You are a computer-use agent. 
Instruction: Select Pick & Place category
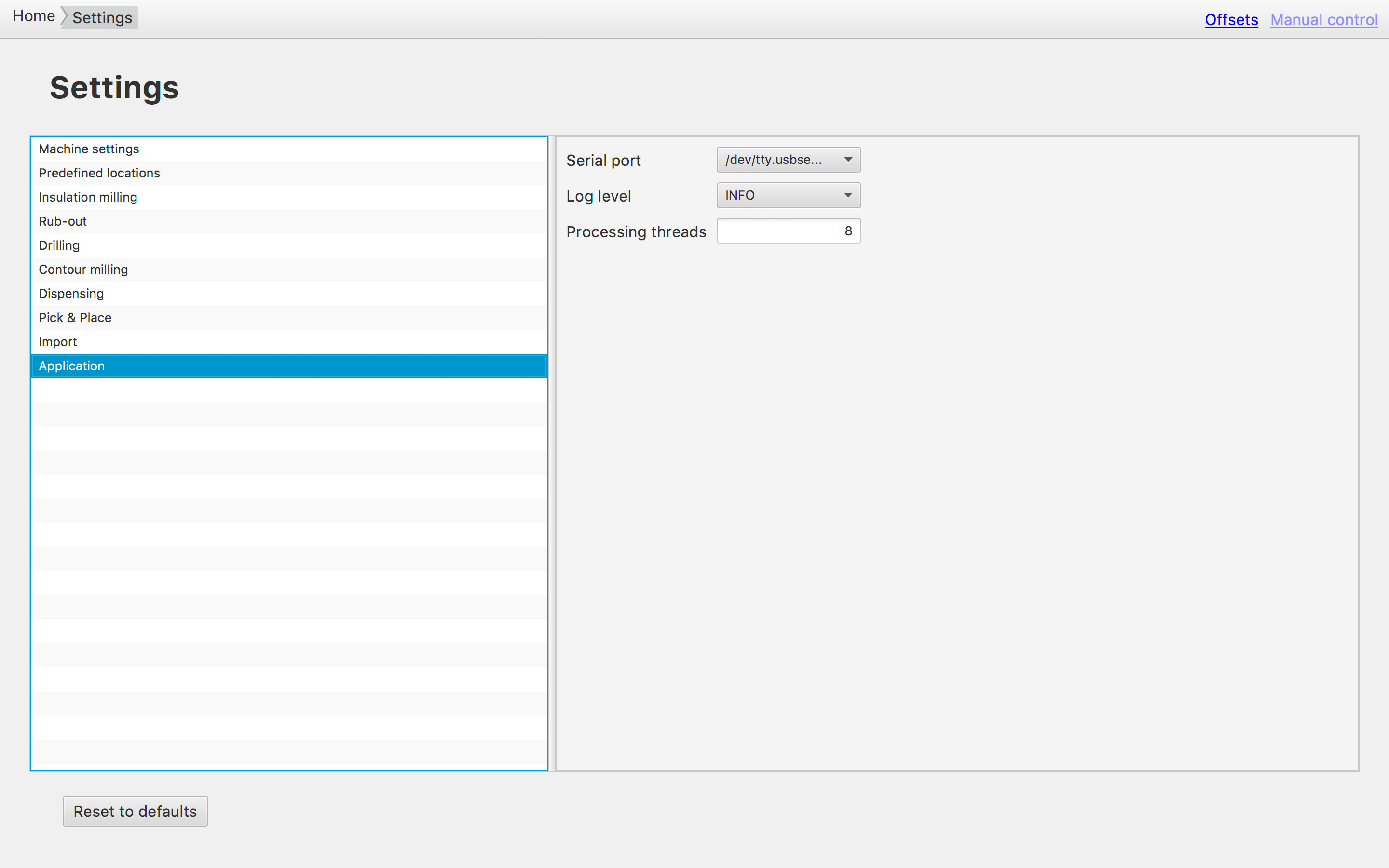click(289, 317)
